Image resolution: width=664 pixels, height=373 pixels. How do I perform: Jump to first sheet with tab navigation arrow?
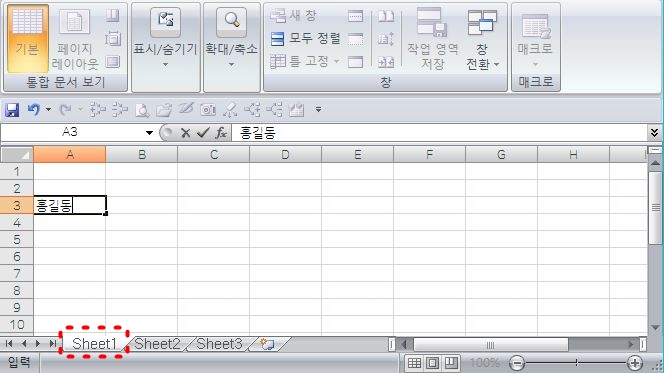click(x=9, y=343)
